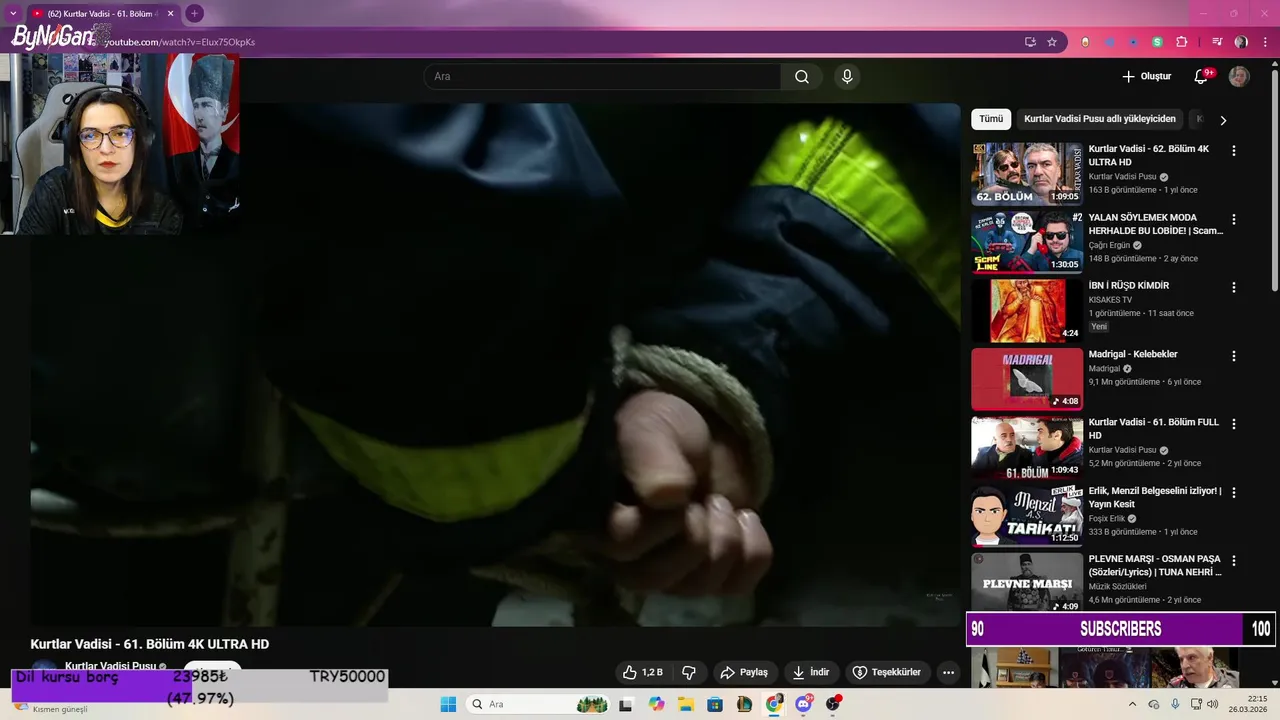Focus the YouTube Ara search field
The image size is (1280, 720).
click(602, 77)
